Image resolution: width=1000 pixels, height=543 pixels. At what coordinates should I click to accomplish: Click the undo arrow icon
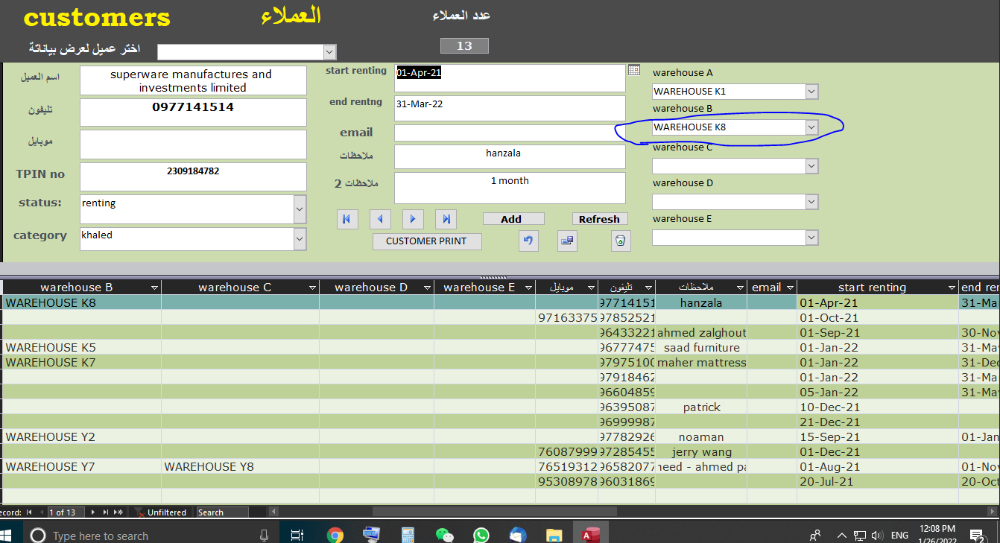tap(528, 241)
